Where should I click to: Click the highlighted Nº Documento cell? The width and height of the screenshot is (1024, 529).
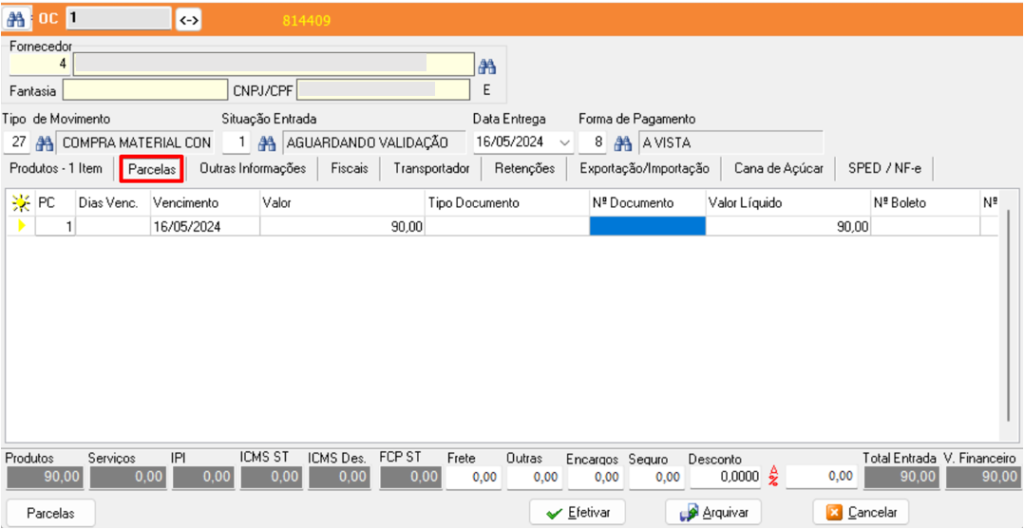pyautogui.click(x=647, y=227)
